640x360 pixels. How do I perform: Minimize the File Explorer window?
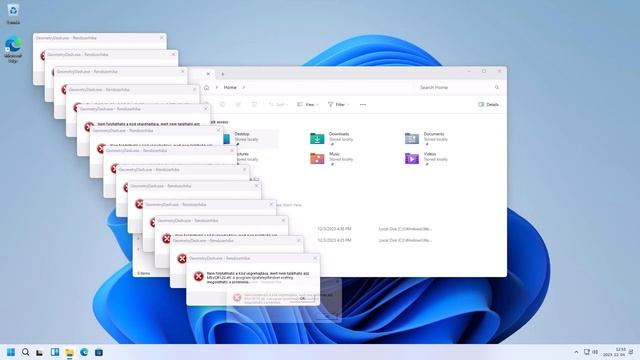[x=469, y=71]
